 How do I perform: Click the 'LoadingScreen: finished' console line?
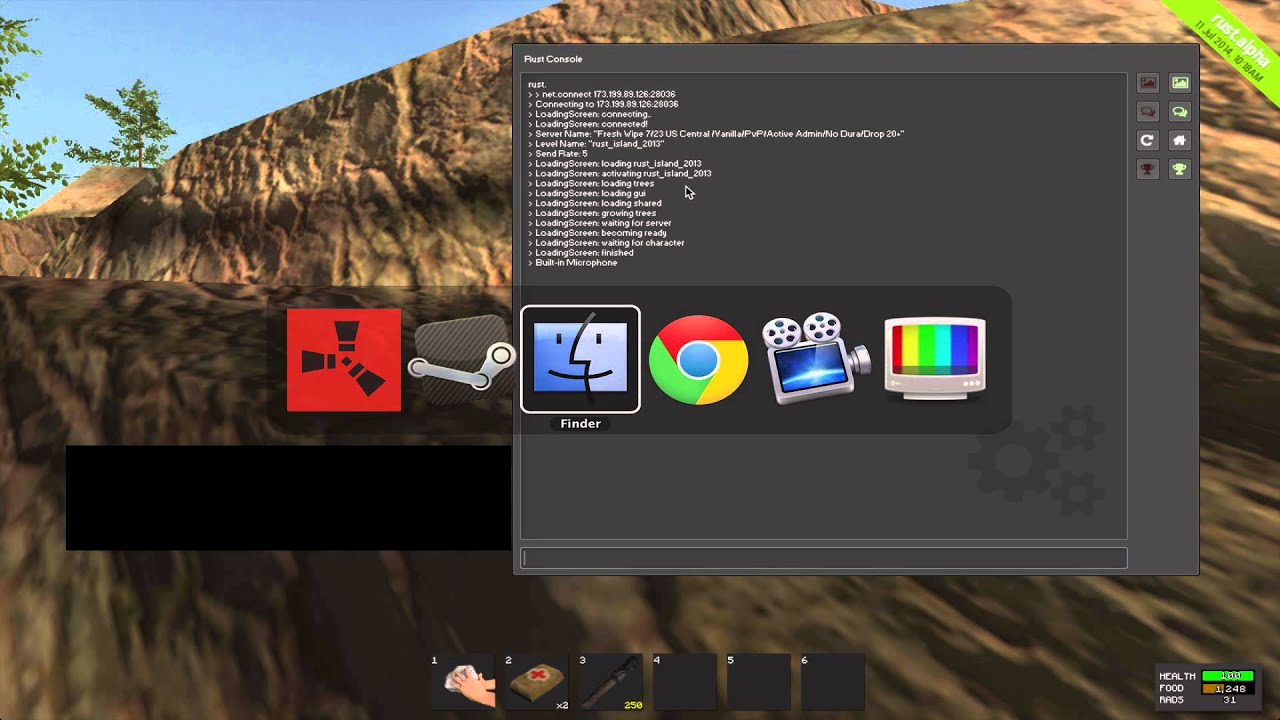point(581,253)
